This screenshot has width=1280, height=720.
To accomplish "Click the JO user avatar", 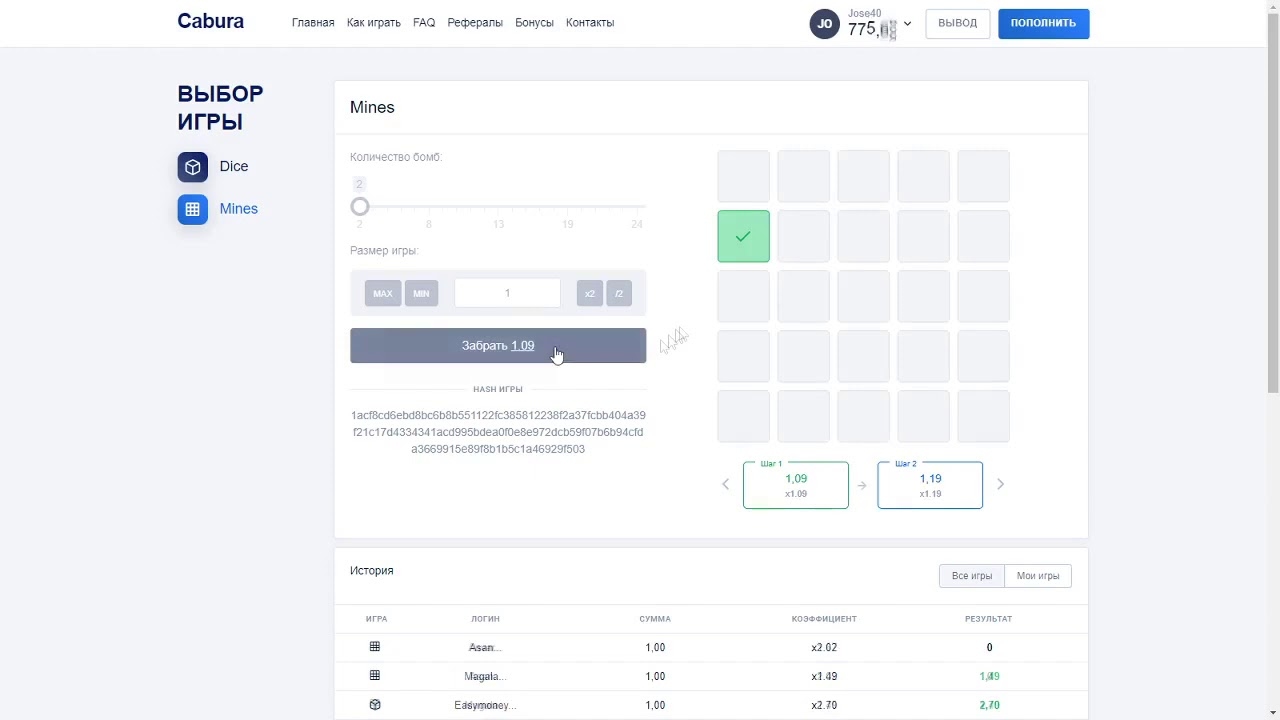I will pos(824,24).
